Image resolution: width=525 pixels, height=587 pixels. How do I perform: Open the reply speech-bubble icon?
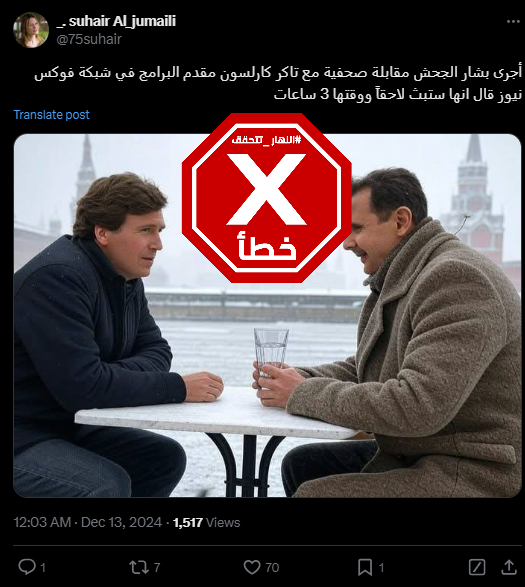pos(27,567)
